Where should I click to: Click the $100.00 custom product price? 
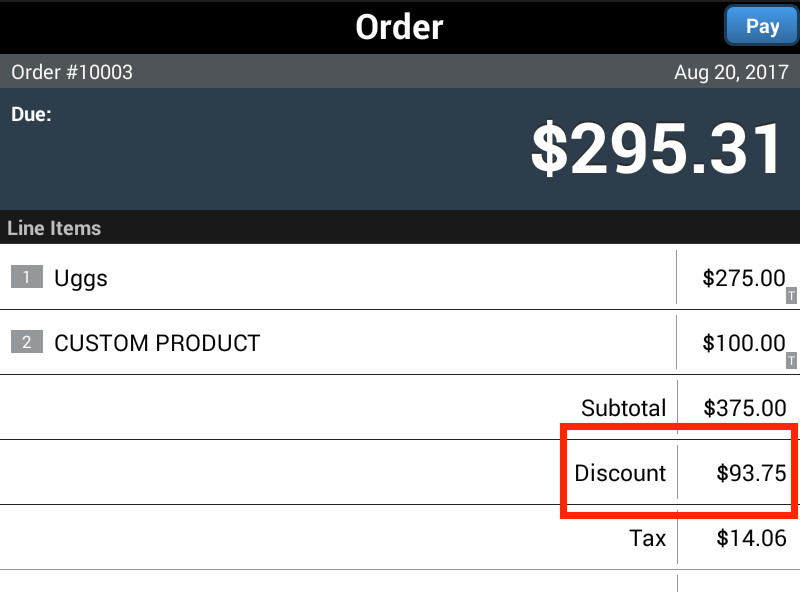(x=743, y=343)
